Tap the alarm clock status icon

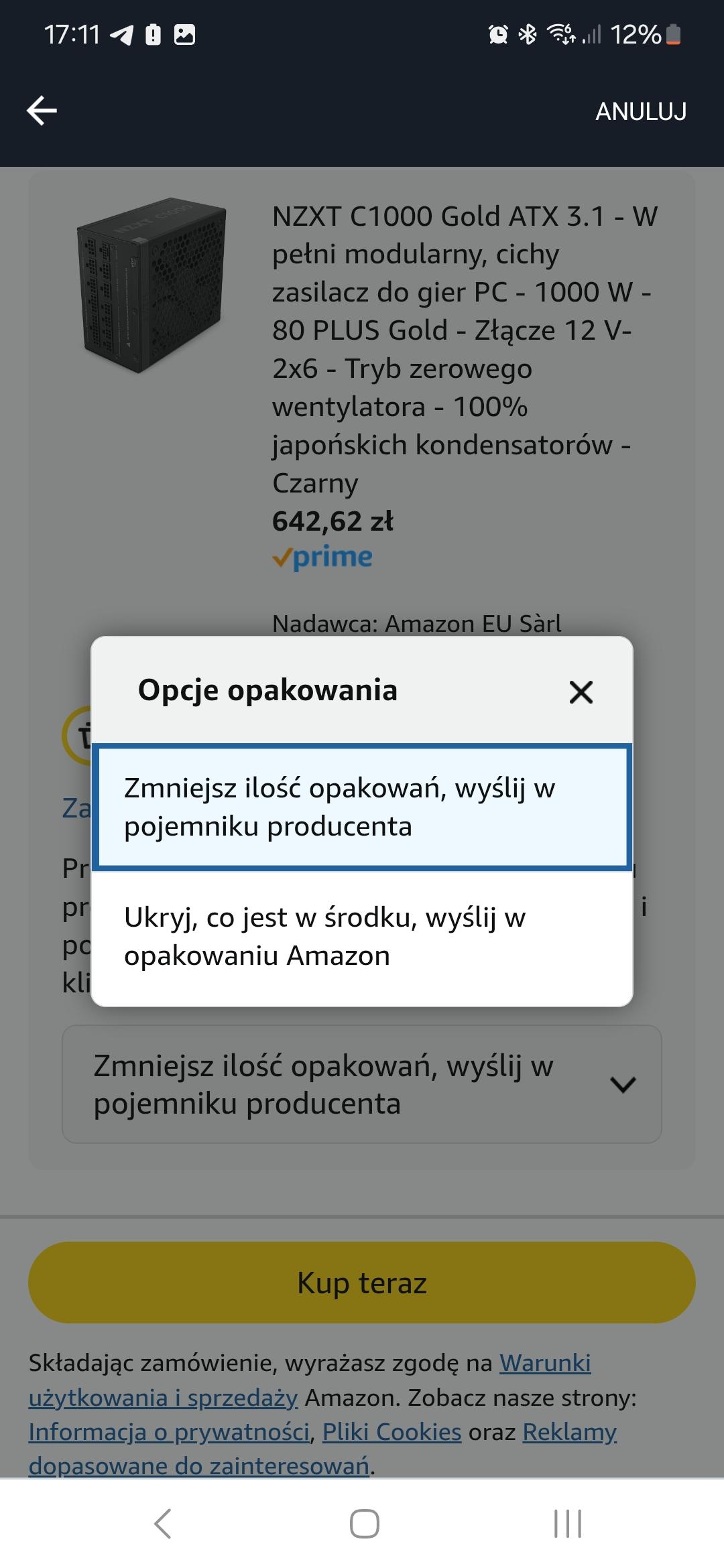coord(498,34)
